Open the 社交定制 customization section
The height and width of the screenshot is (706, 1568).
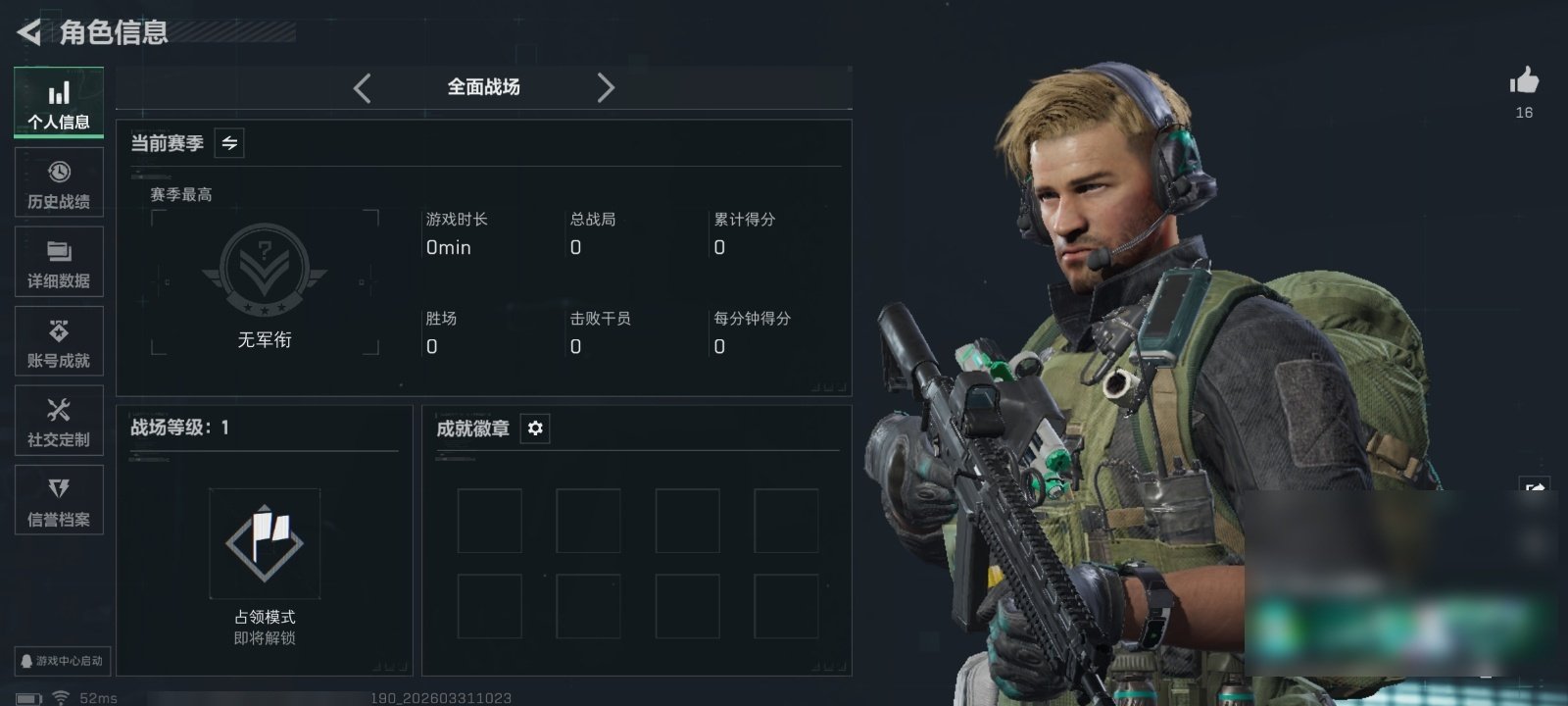[x=59, y=421]
